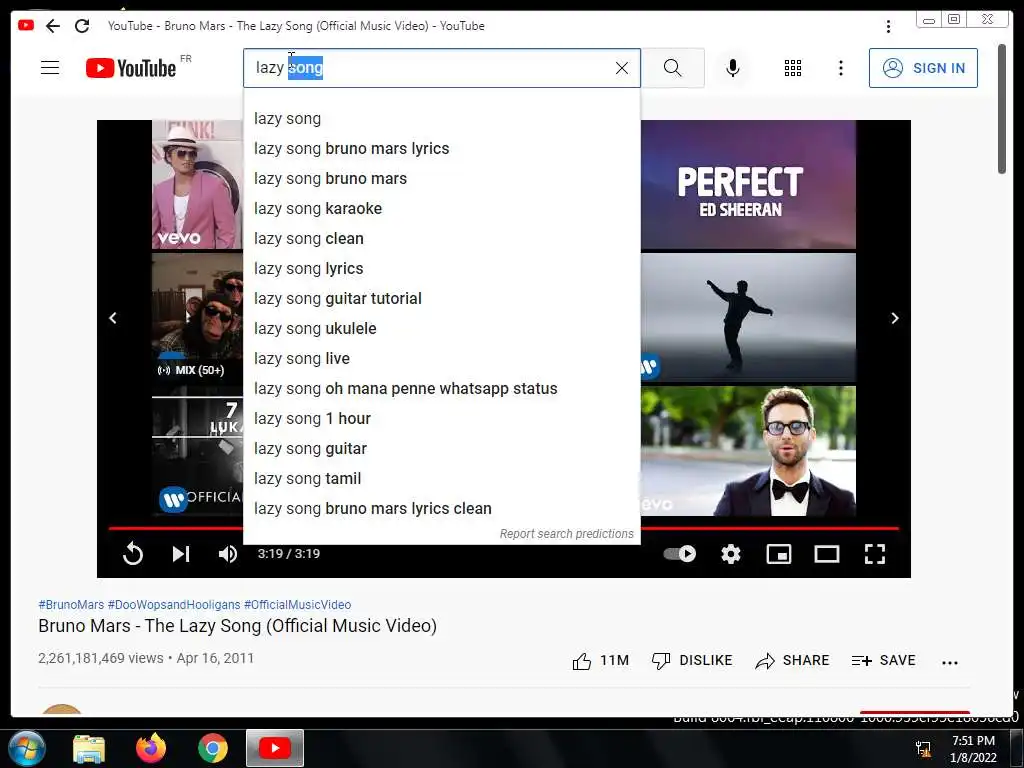1024x768 pixels.
Task: Pick 'lazy song clean' suggestion
Action: pos(441,239)
